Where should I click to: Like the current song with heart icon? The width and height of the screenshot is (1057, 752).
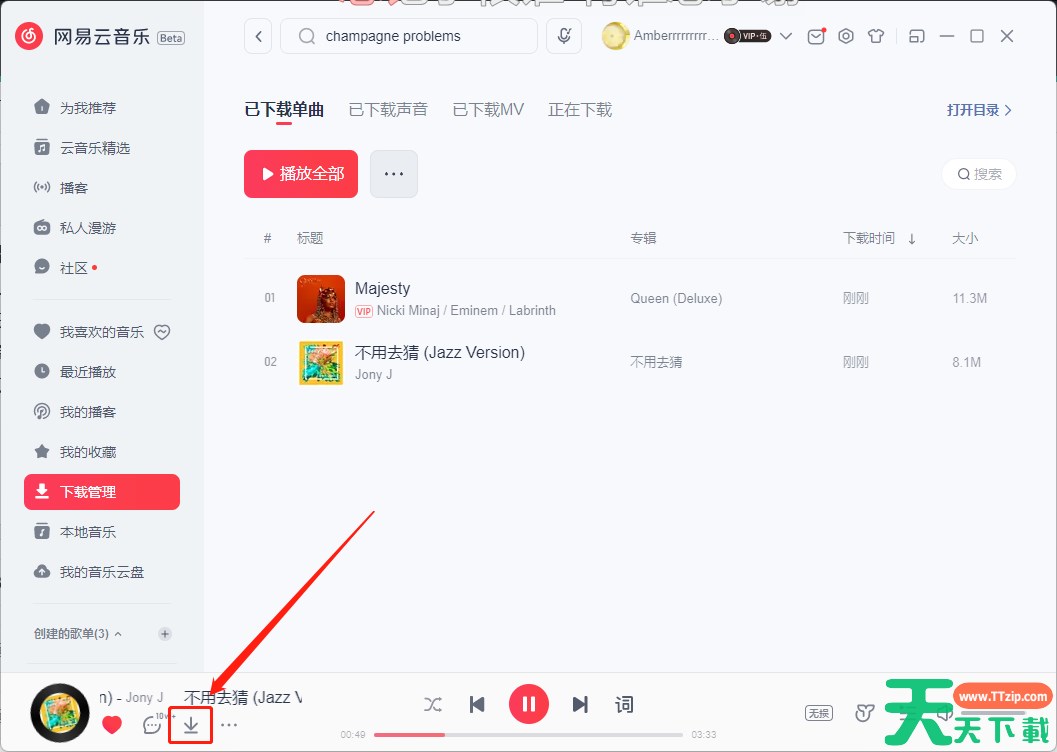[112, 725]
